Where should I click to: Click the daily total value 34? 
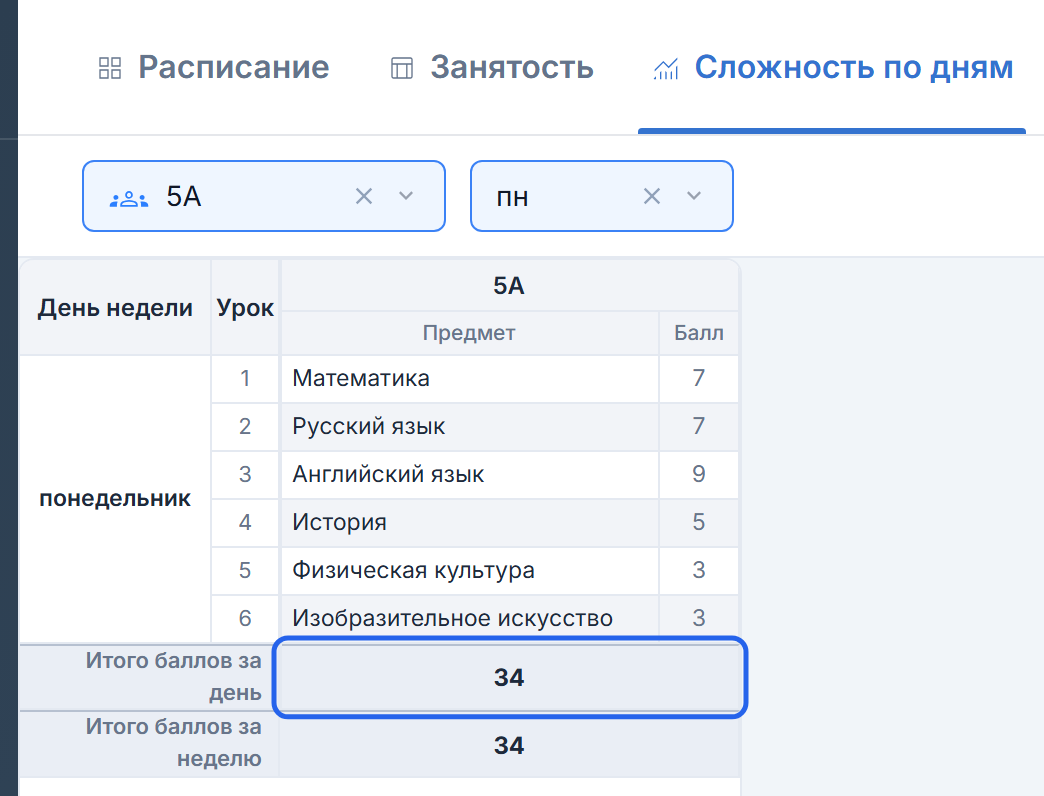tap(510, 678)
